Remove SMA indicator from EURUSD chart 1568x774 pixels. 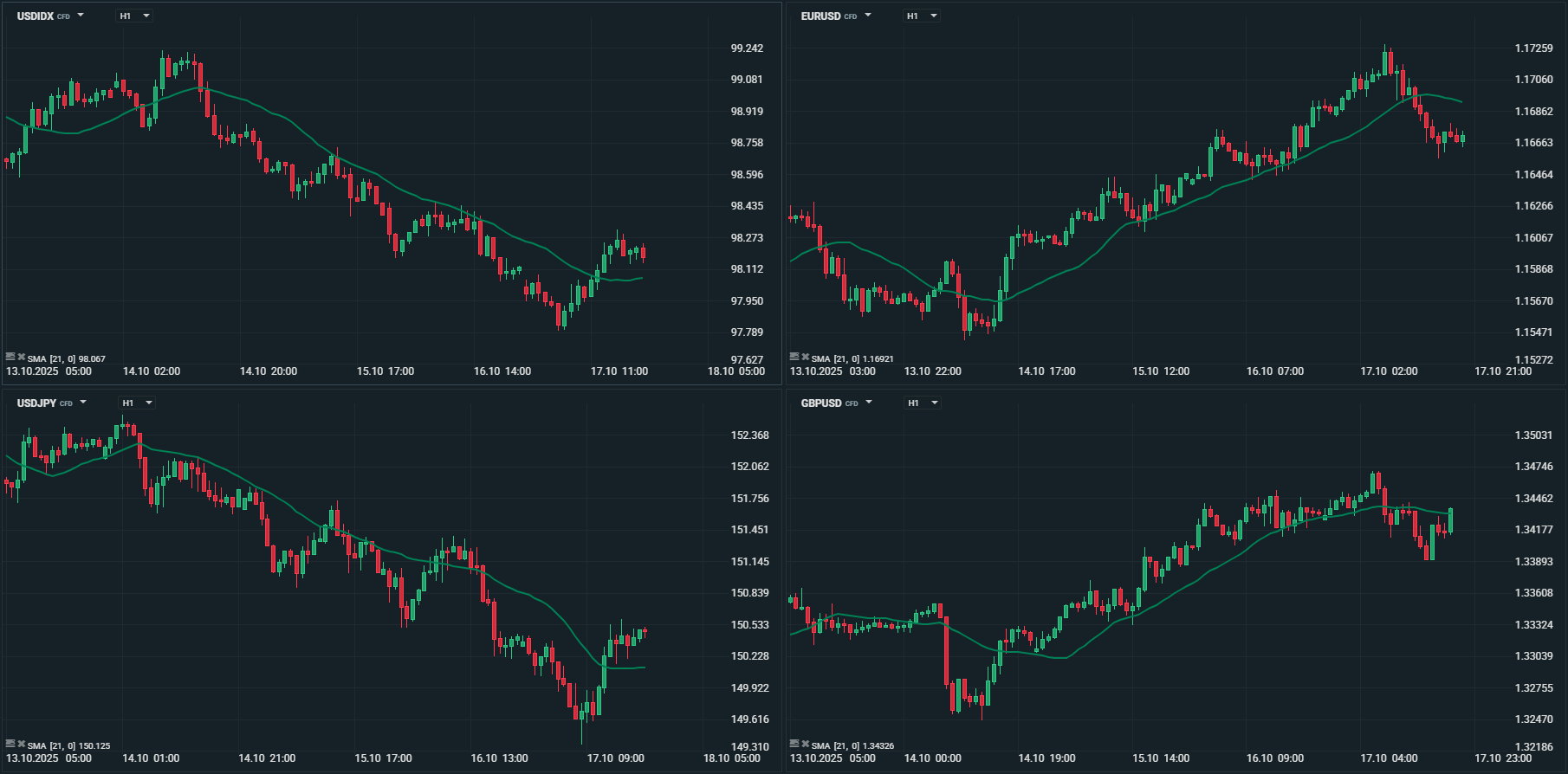805,357
